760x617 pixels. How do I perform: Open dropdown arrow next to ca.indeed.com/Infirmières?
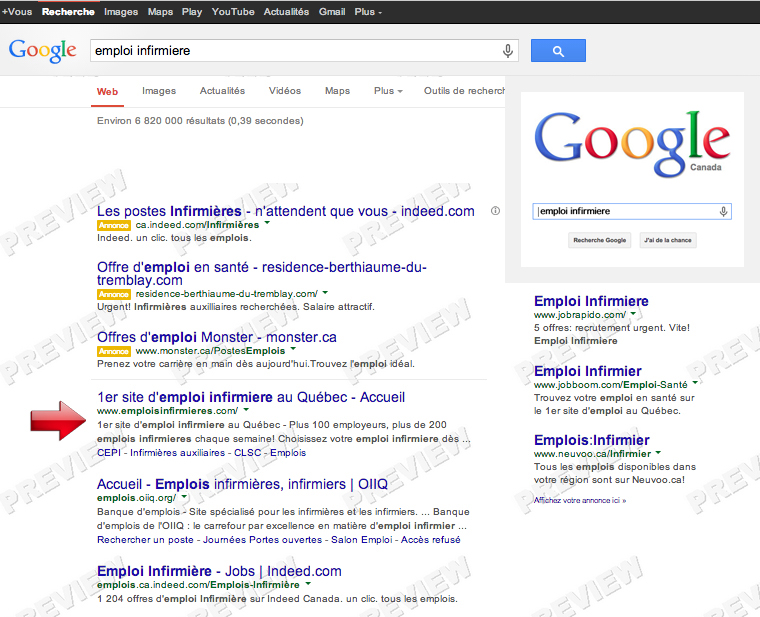[267, 224]
